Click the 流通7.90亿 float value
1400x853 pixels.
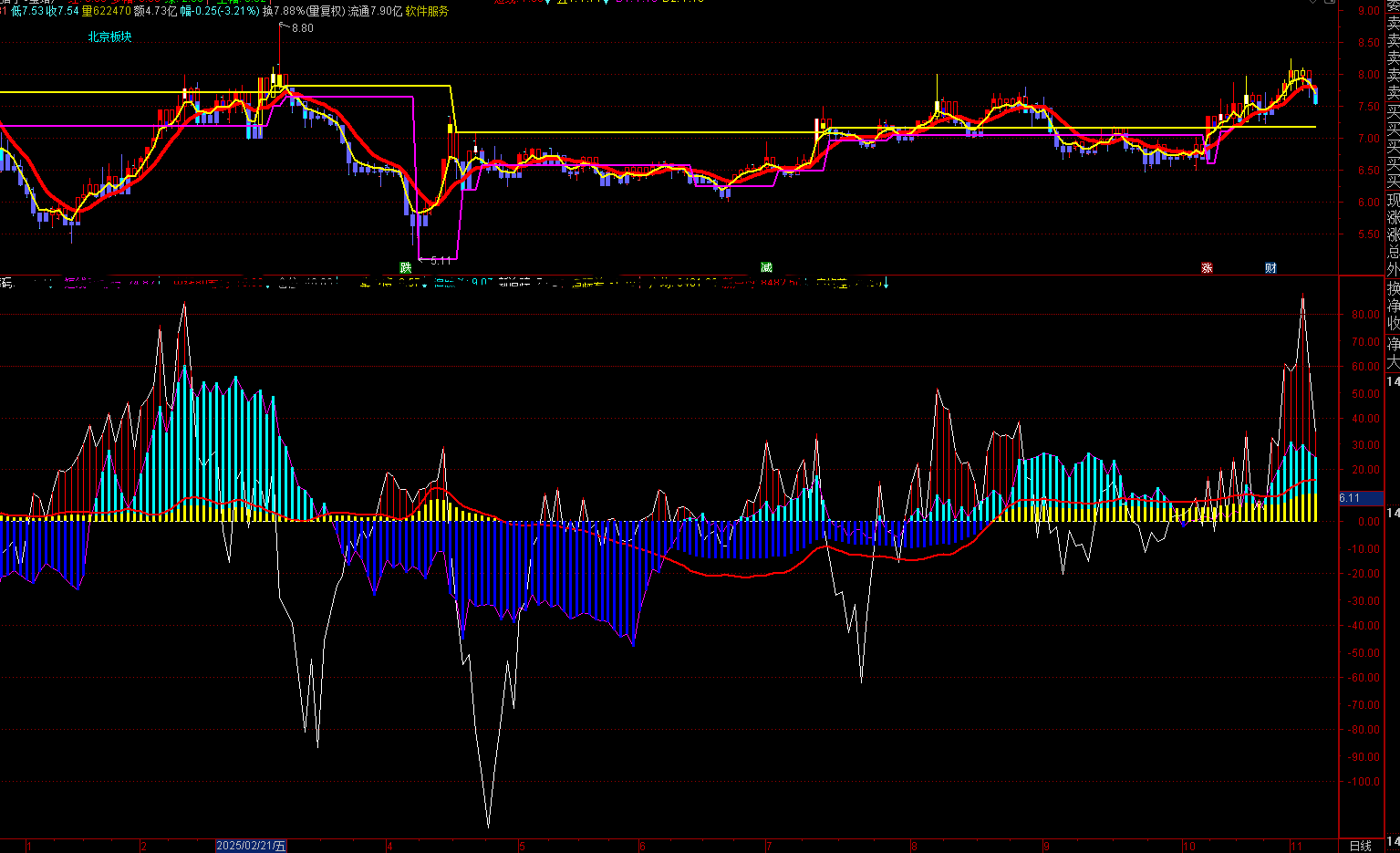pyautogui.click(x=376, y=11)
